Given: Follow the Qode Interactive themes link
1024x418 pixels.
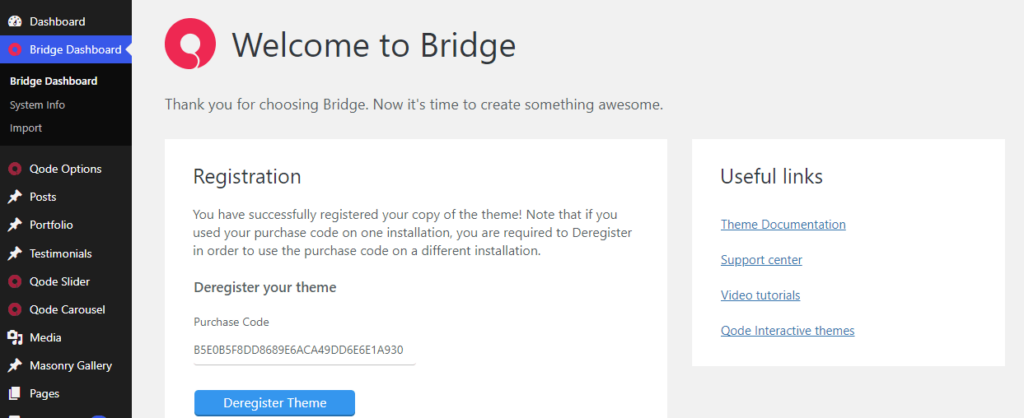Looking at the screenshot, I should click(x=788, y=330).
